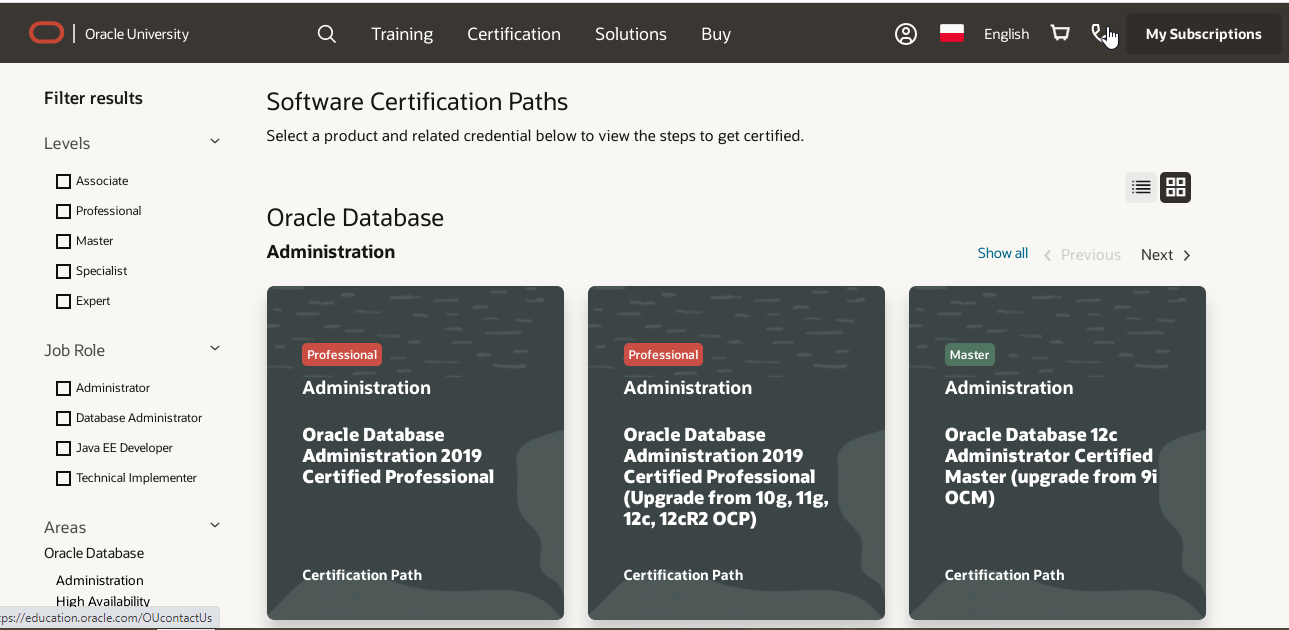Switch to list view icon
The height and width of the screenshot is (630, 1289).
(1141, 187)
